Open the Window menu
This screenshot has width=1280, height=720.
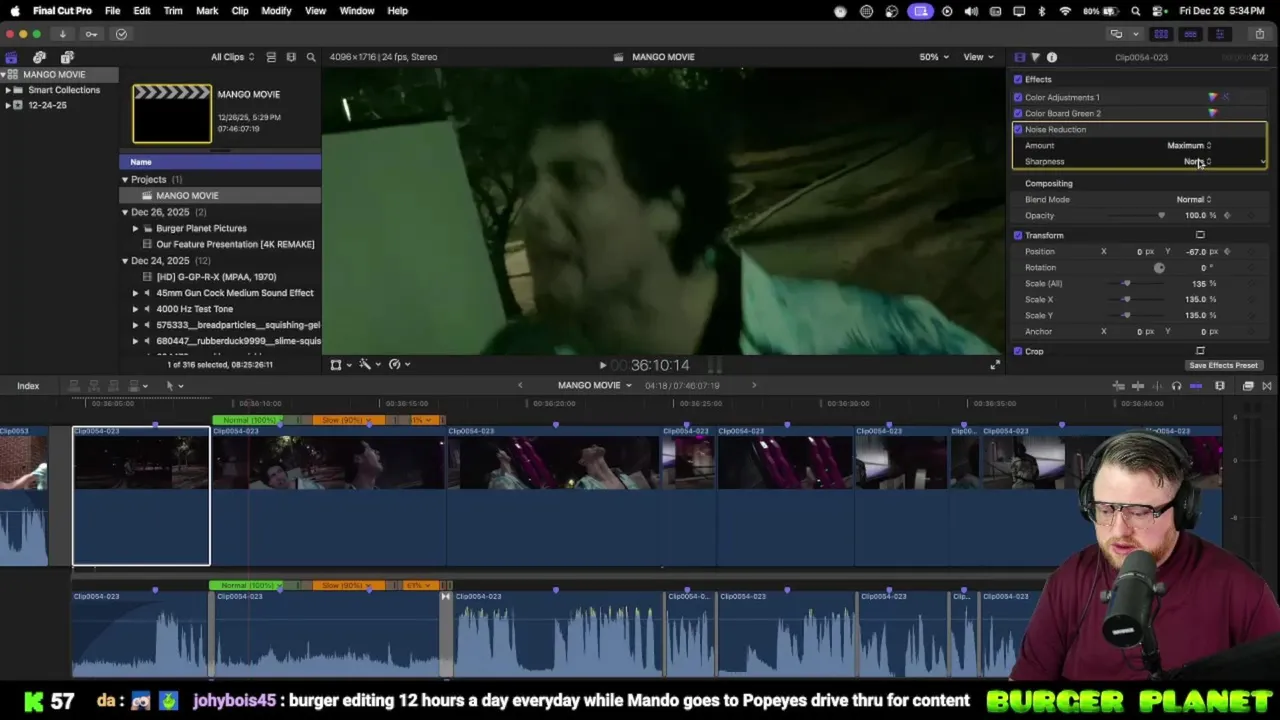coord(357,11)
